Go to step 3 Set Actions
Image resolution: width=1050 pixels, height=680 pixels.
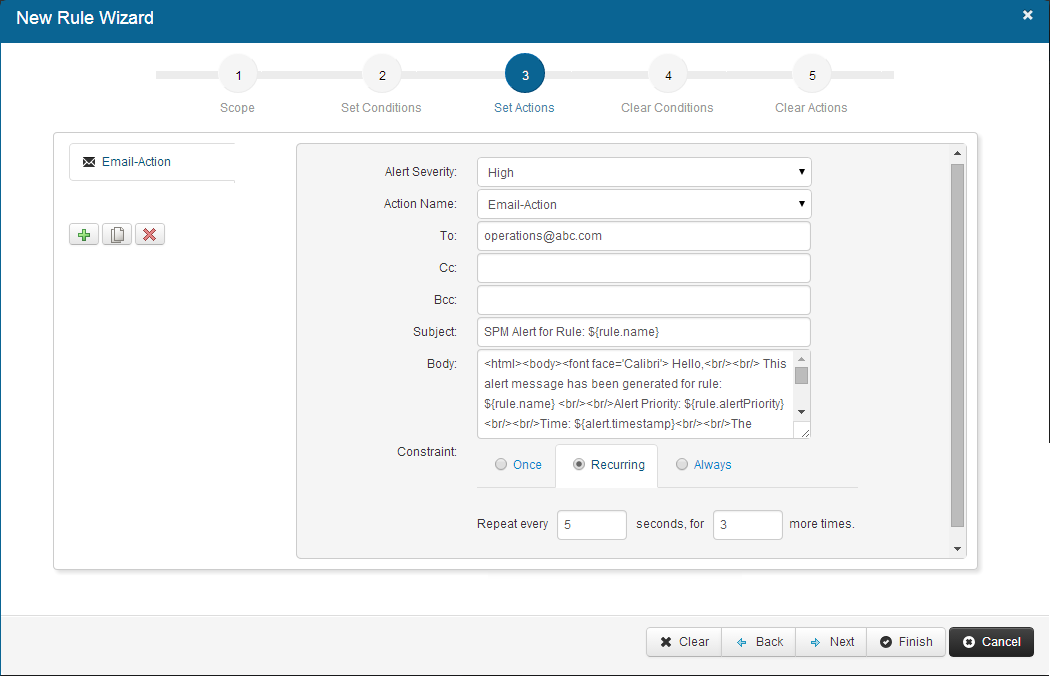525,74
